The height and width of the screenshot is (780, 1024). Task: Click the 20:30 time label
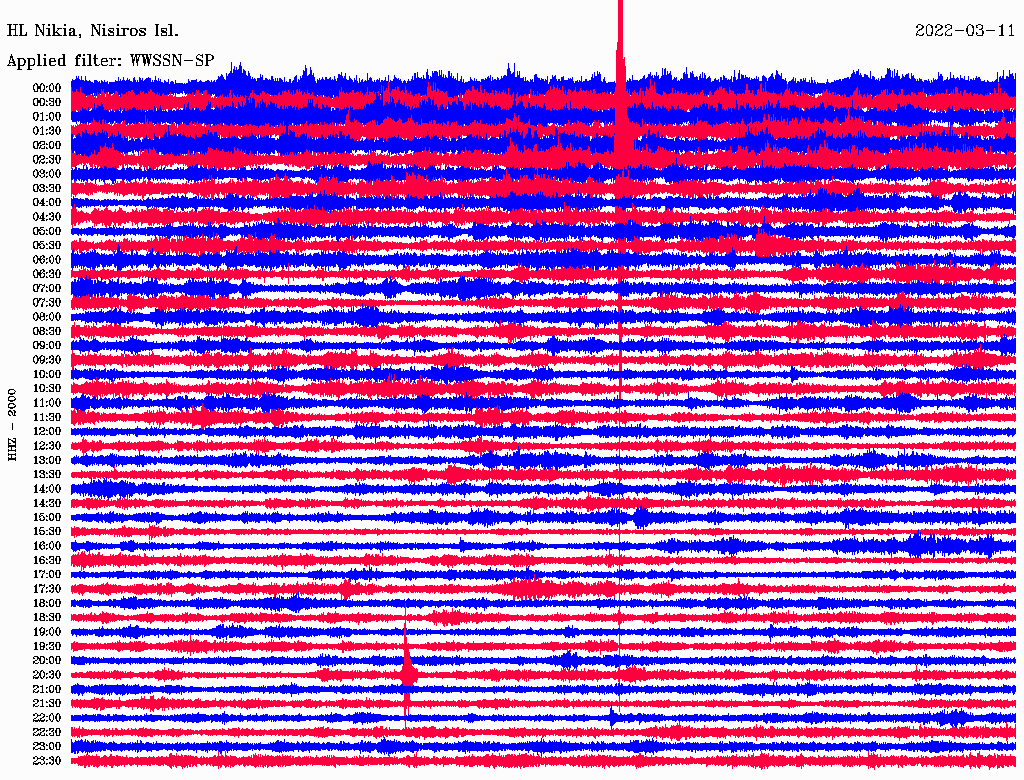pos(47,675)
